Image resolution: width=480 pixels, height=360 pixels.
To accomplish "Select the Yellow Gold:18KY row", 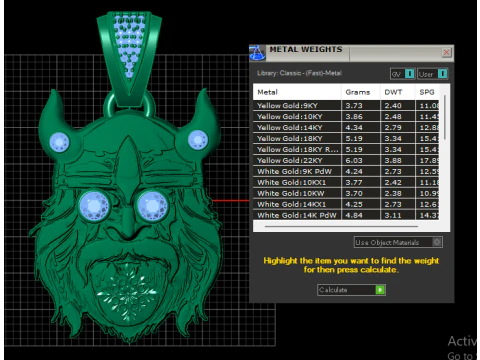I will 346,139.
